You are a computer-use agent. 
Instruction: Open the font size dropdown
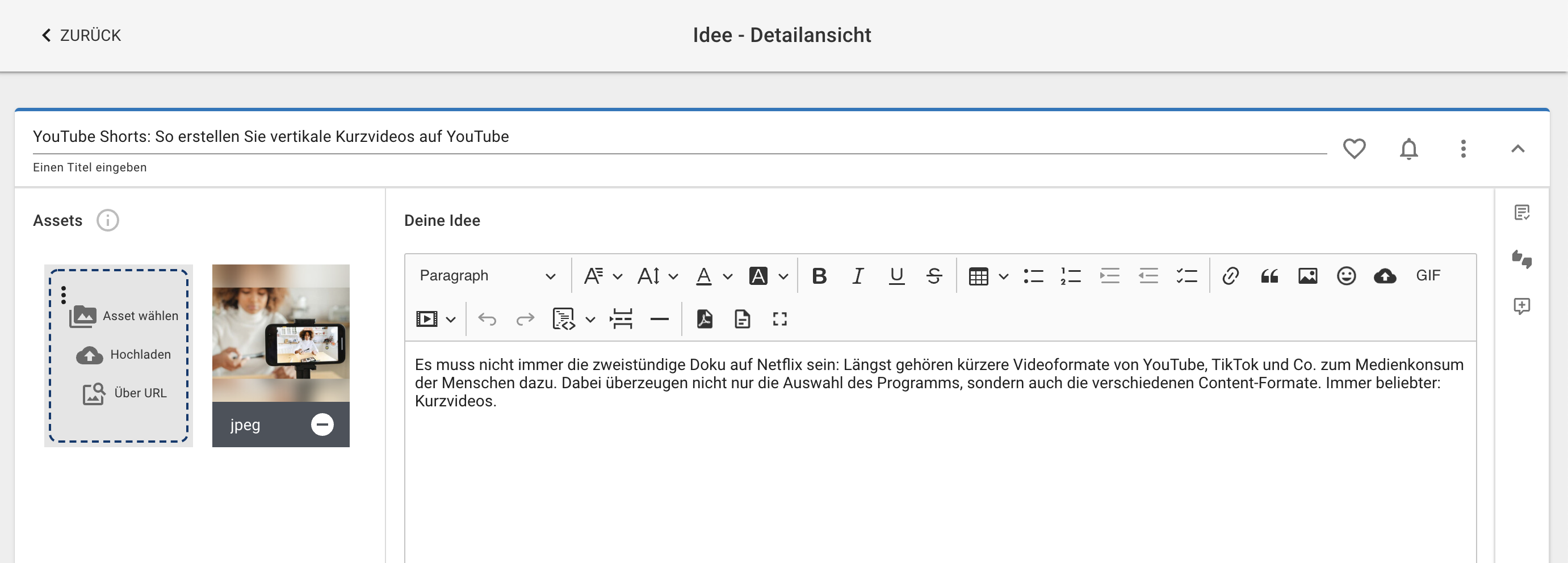click(x=657, y=276)
